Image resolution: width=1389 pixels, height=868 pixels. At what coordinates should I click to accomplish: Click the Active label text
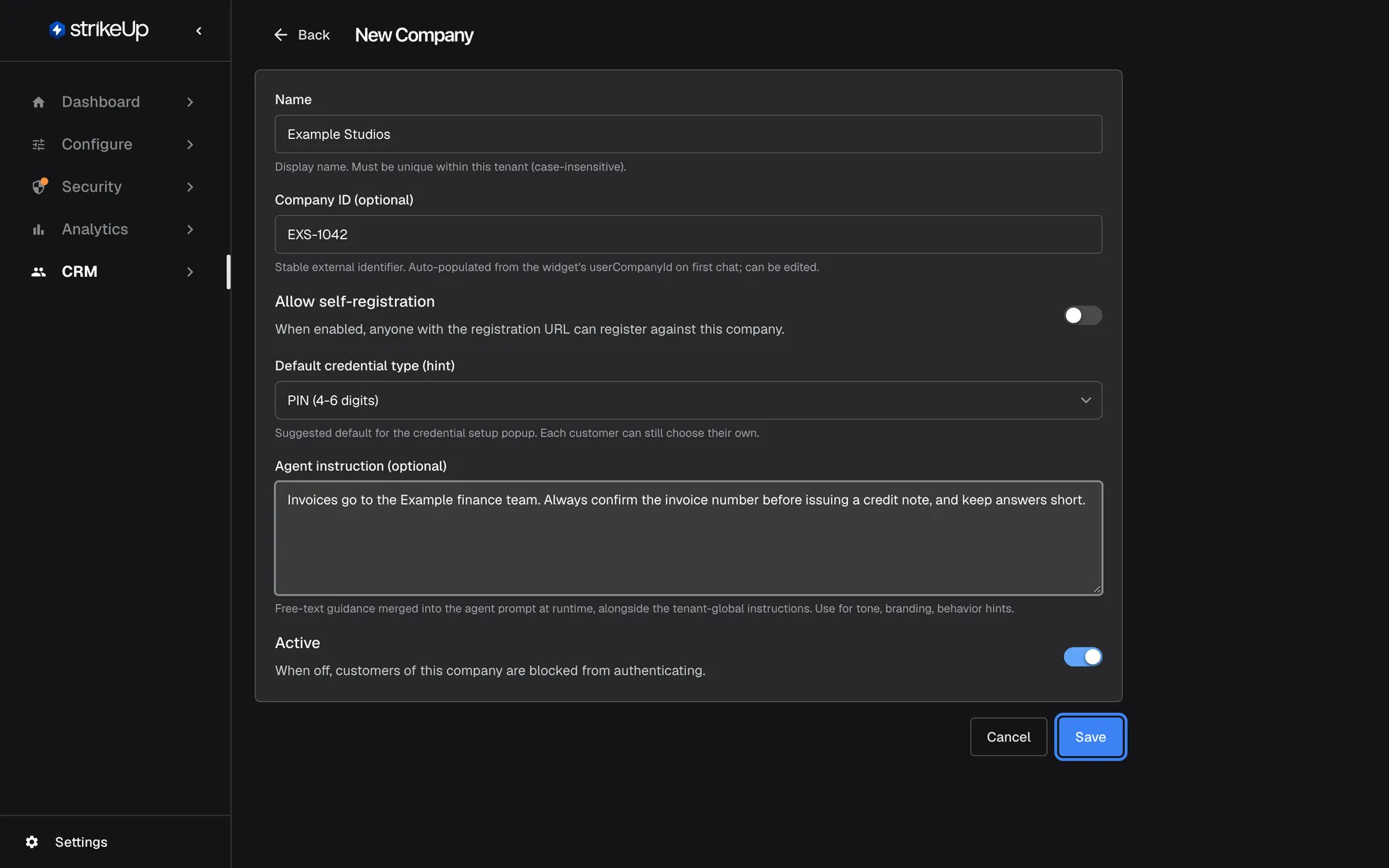click(298, 643)
